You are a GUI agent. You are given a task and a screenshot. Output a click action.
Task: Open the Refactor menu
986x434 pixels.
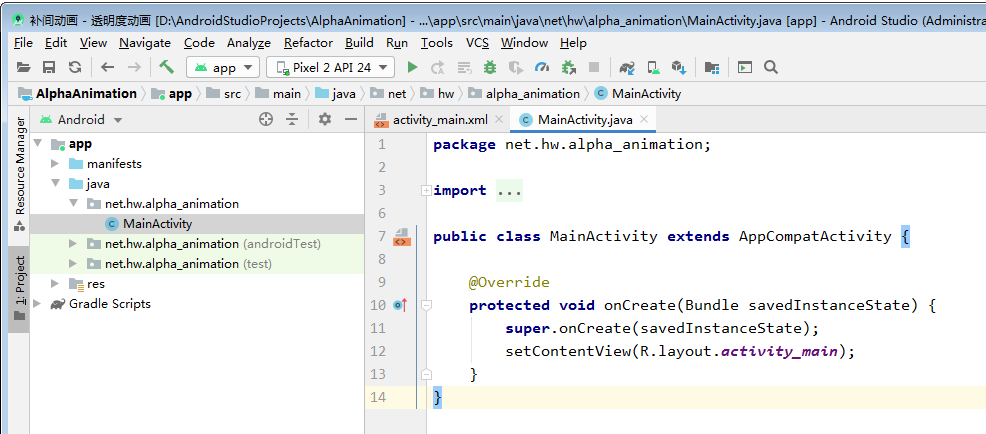coord(308,43)
